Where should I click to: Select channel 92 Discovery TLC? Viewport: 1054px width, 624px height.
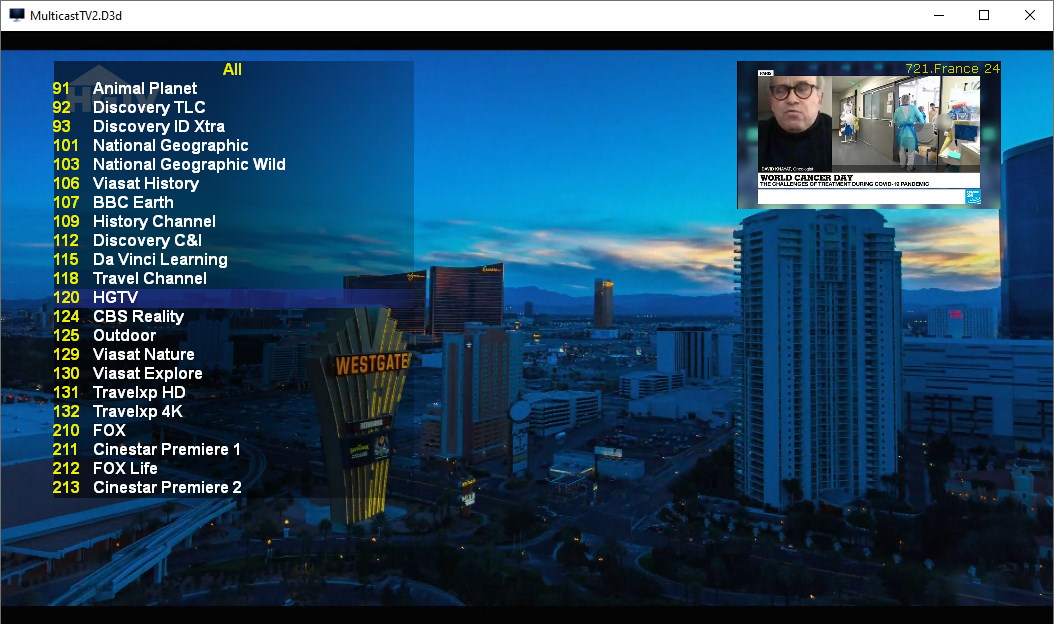(x=233, y=107)
